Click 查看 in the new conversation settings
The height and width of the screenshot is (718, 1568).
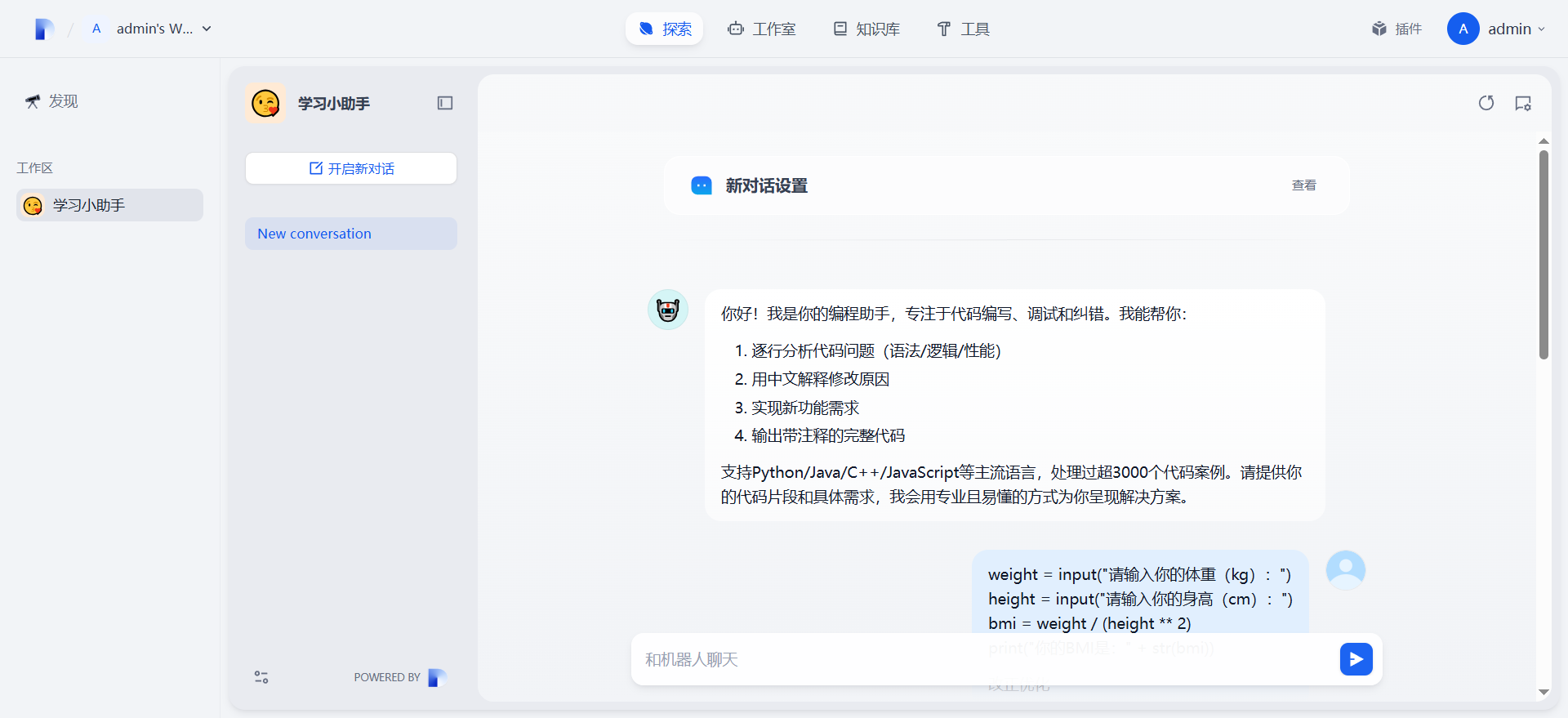[1304, 185]
